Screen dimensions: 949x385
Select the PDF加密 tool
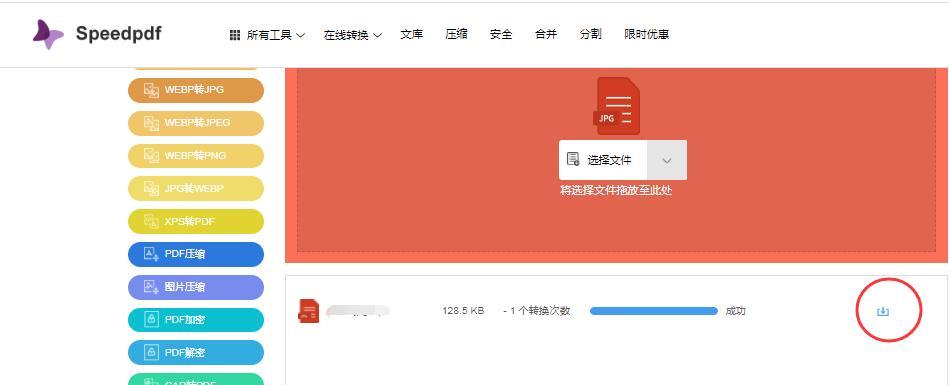pos(196,320)
